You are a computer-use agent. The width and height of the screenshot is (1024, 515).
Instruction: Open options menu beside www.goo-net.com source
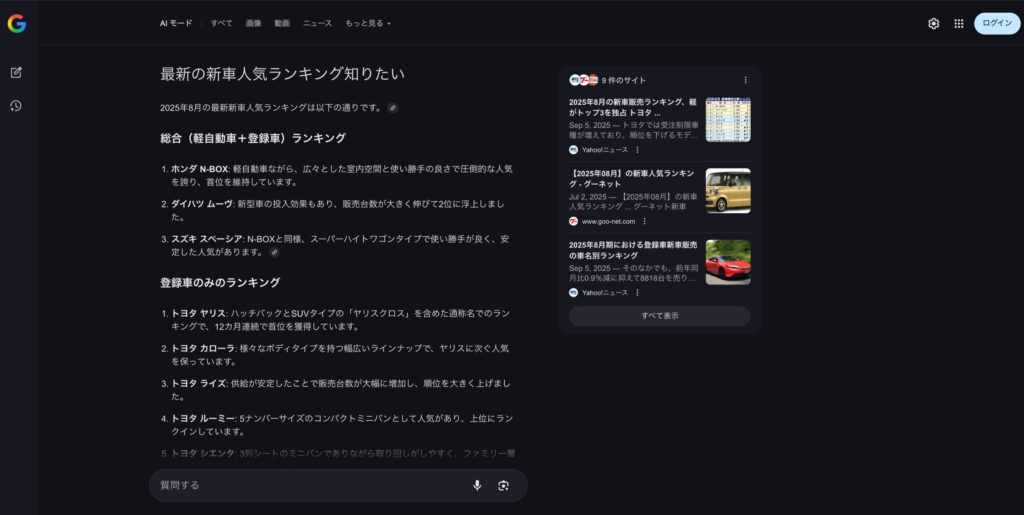coord(644,221)
